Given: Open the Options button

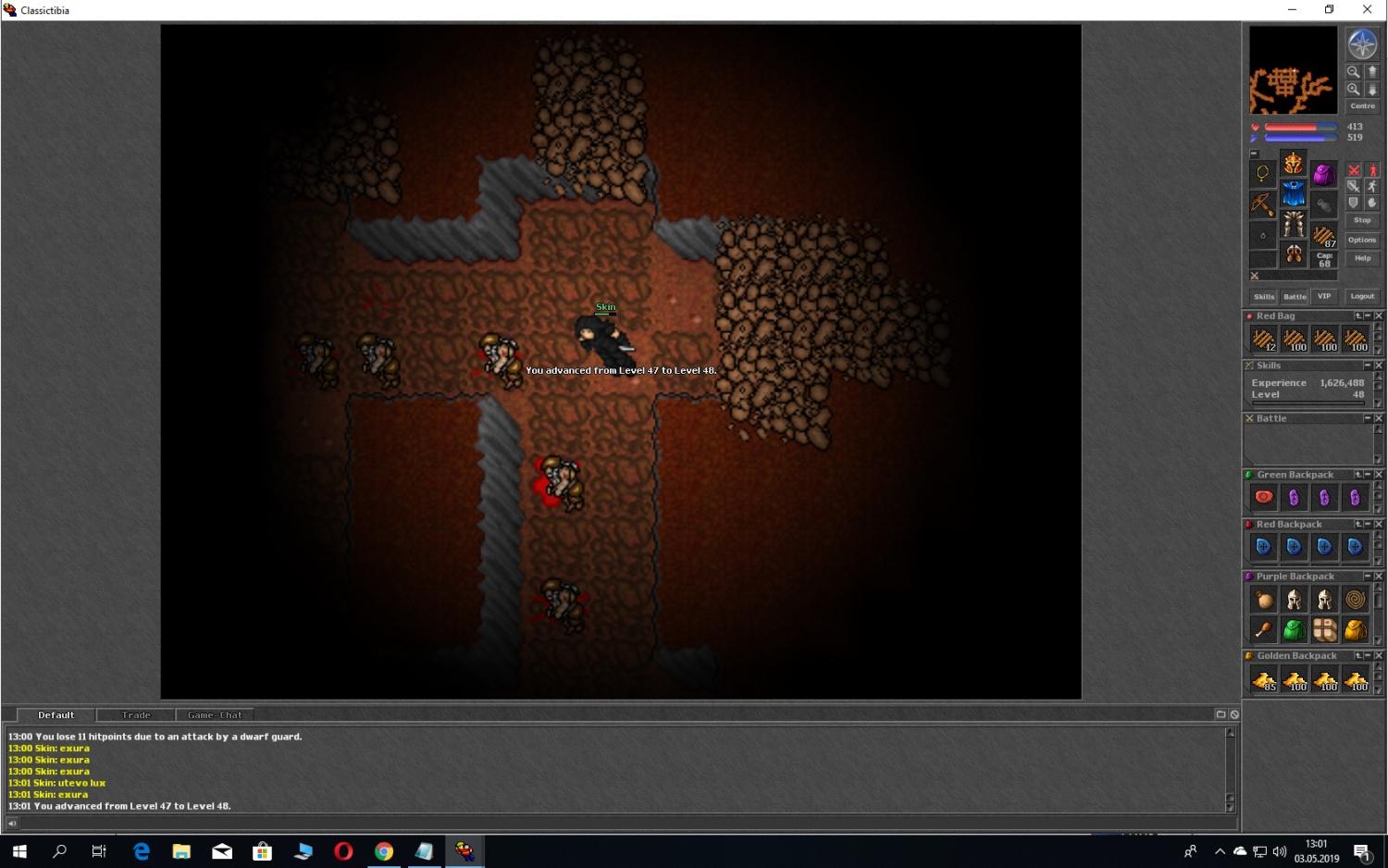Looking at the screenshot, I should 1362,240.
